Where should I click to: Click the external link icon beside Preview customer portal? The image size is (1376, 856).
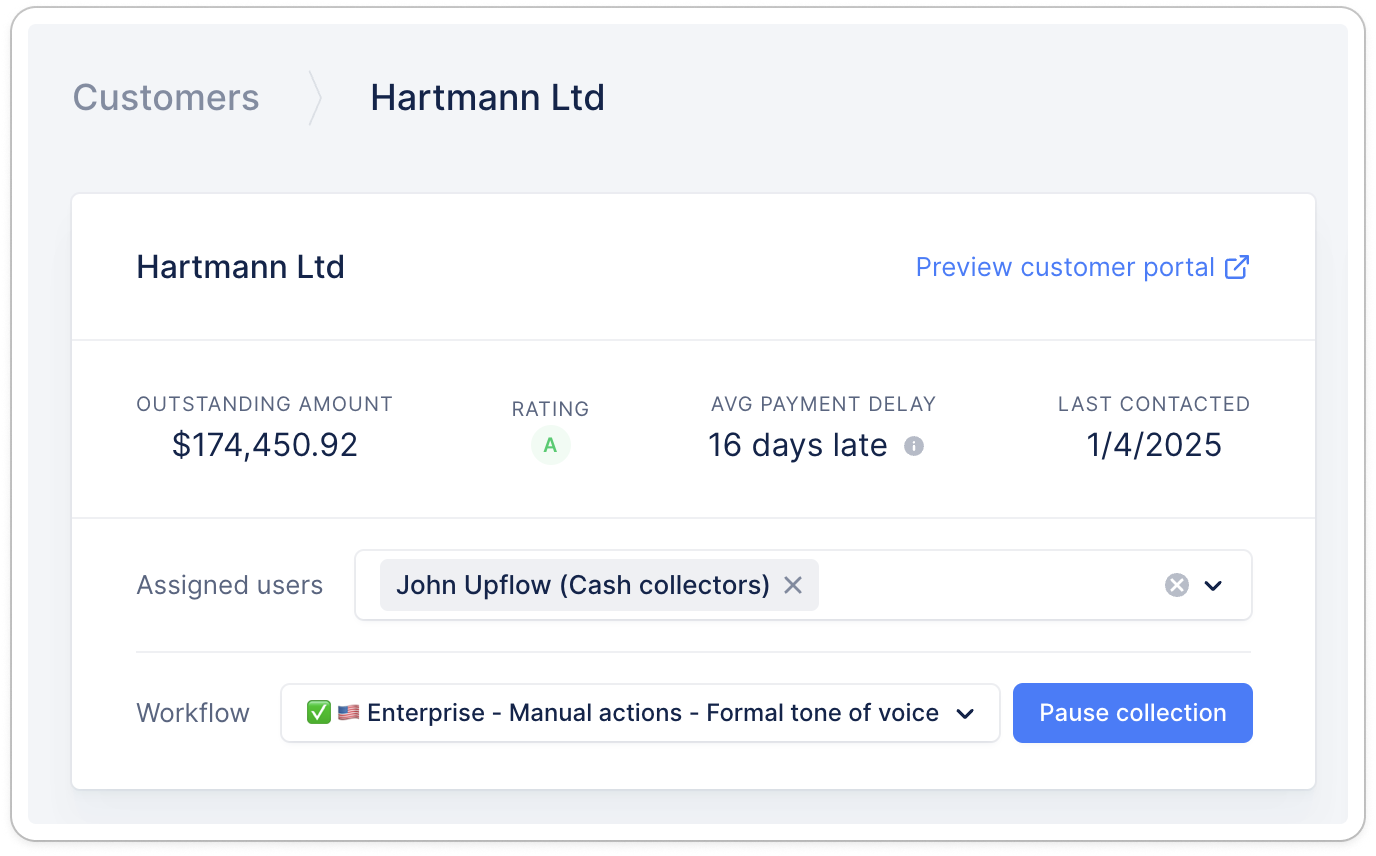pyautogui.click(x=1237, y=267)
